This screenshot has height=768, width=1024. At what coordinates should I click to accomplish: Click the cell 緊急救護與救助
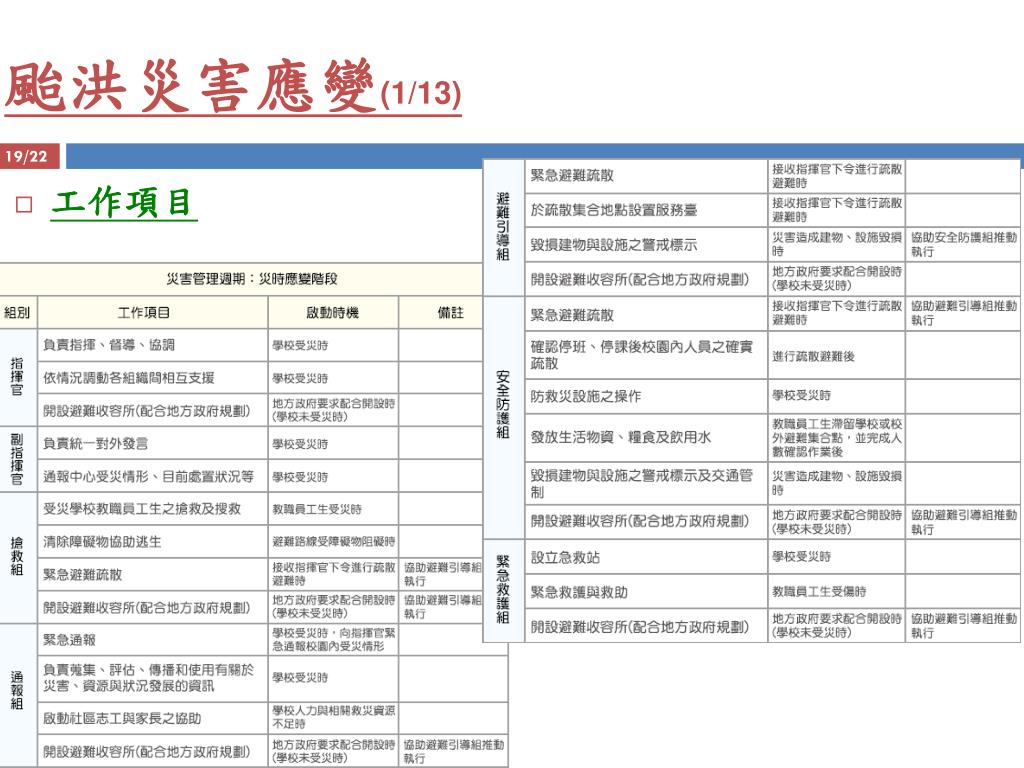coord(646,592)
